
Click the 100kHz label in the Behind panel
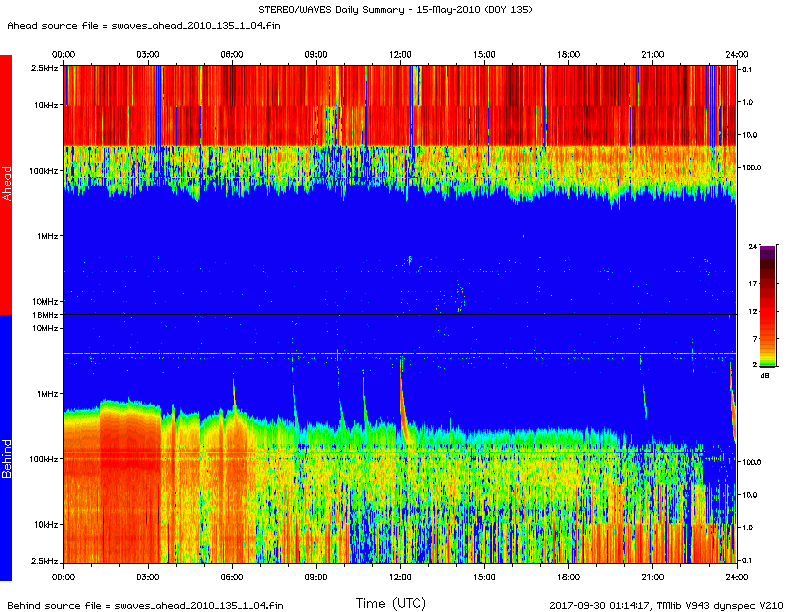(x=45, y=459)
